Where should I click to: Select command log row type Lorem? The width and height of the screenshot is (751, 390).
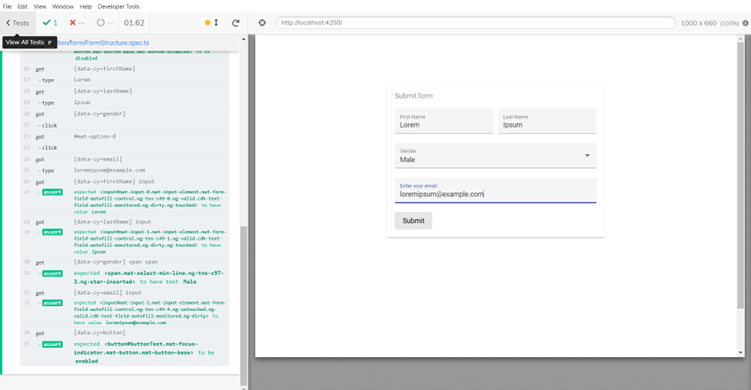tap(125, 80)
